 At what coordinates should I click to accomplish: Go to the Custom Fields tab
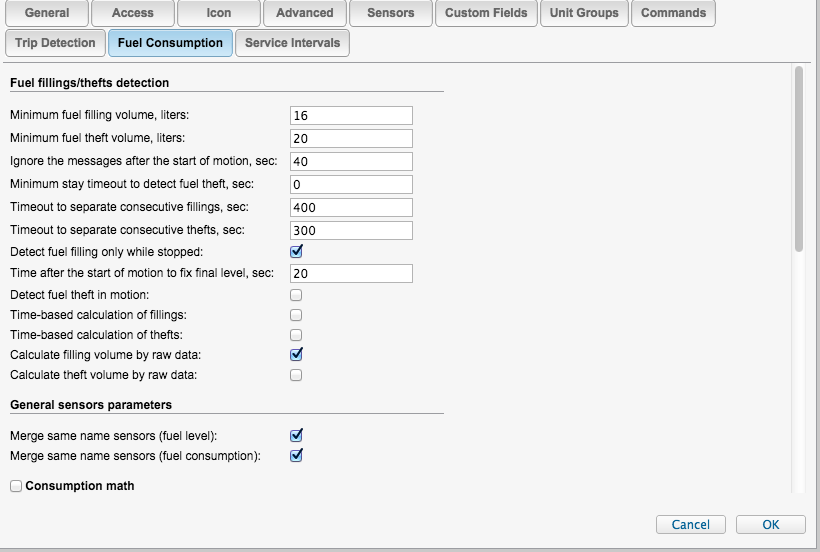(x=487, y=13)
